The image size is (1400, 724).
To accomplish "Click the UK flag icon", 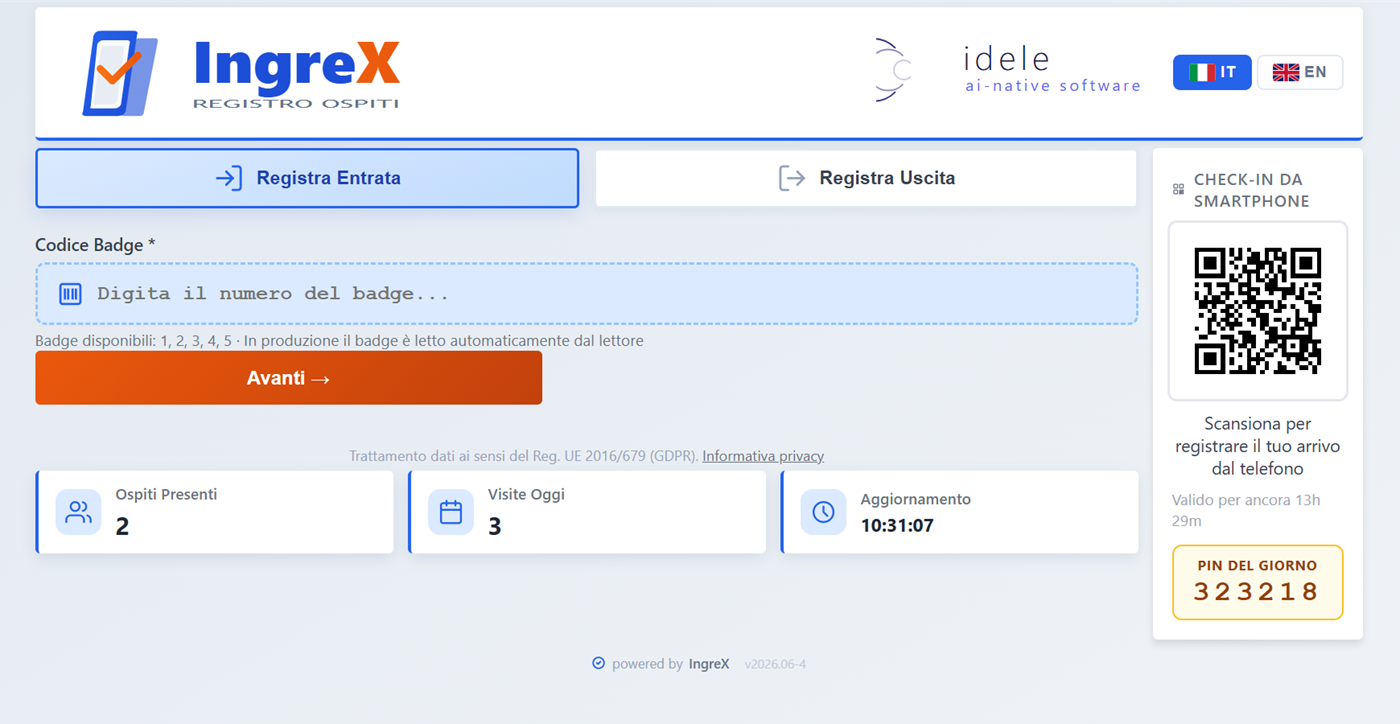I will point(1285,72).
